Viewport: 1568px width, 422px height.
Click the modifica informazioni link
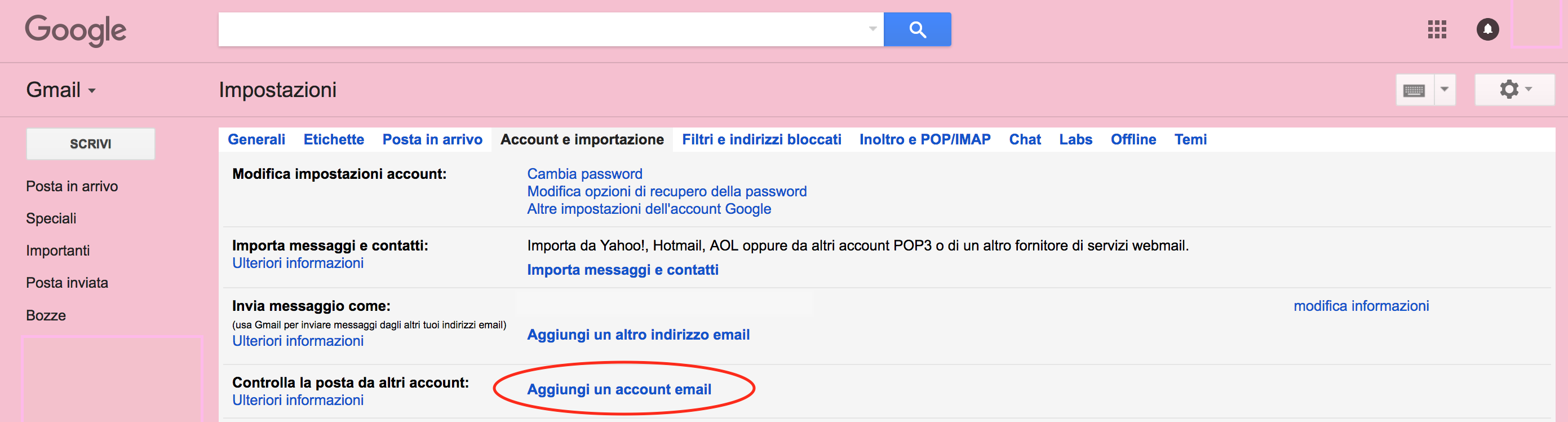click(x=1361, y=306)
